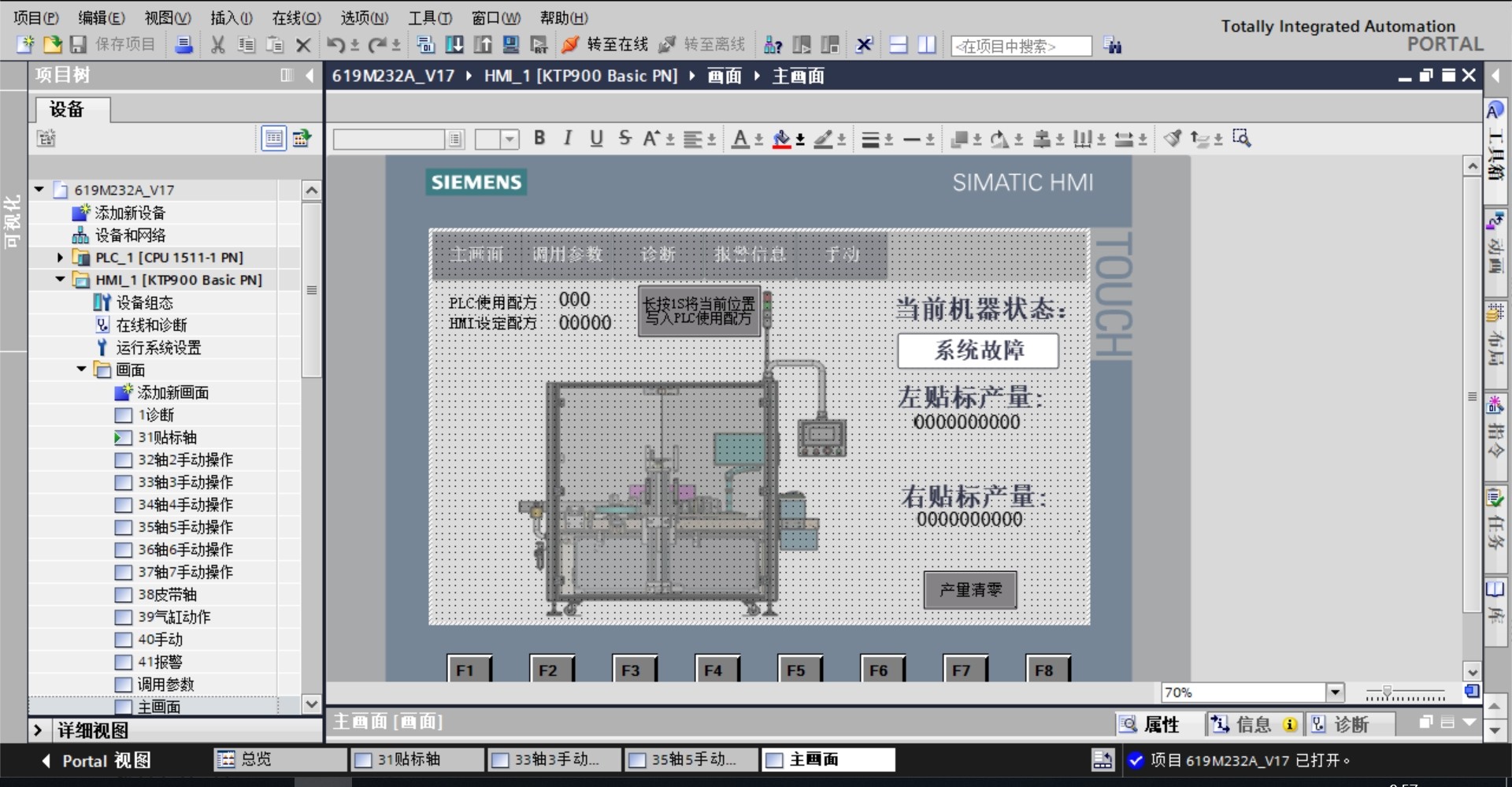Open the 在线(O) menu
The width and height of the screenshot is (1512, 787).
tap(296, 17)
